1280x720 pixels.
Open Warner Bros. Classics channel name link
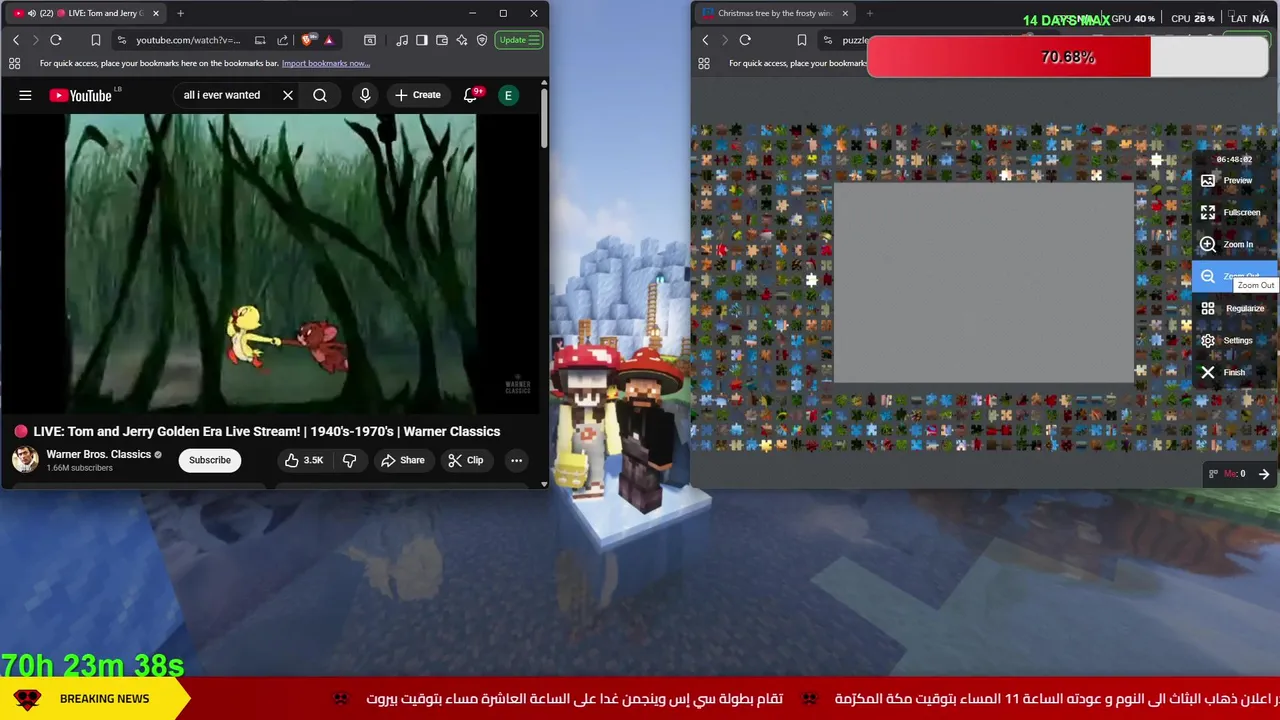(x=99, y=454)
